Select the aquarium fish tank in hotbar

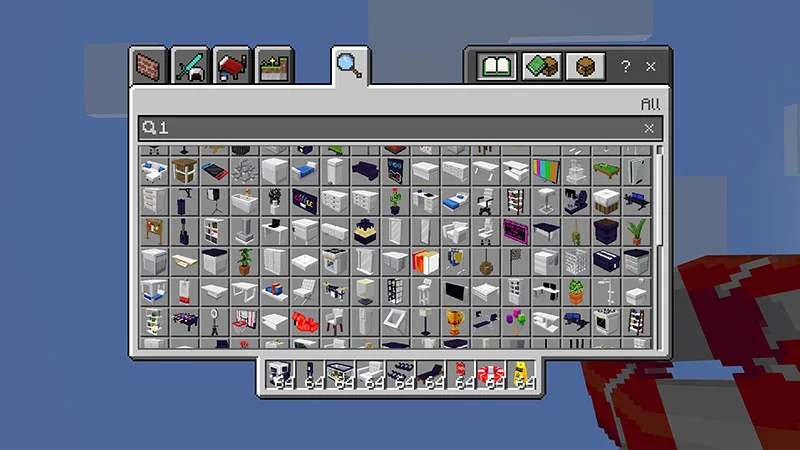340,374
